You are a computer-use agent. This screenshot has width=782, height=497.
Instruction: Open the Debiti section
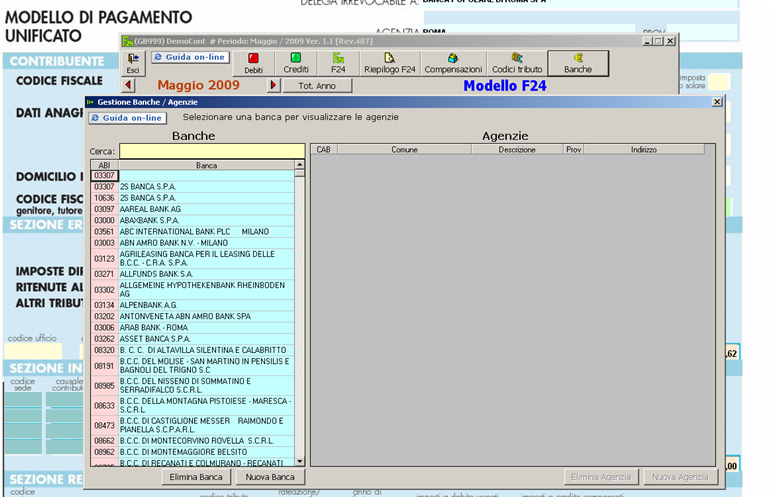[254, 63]
